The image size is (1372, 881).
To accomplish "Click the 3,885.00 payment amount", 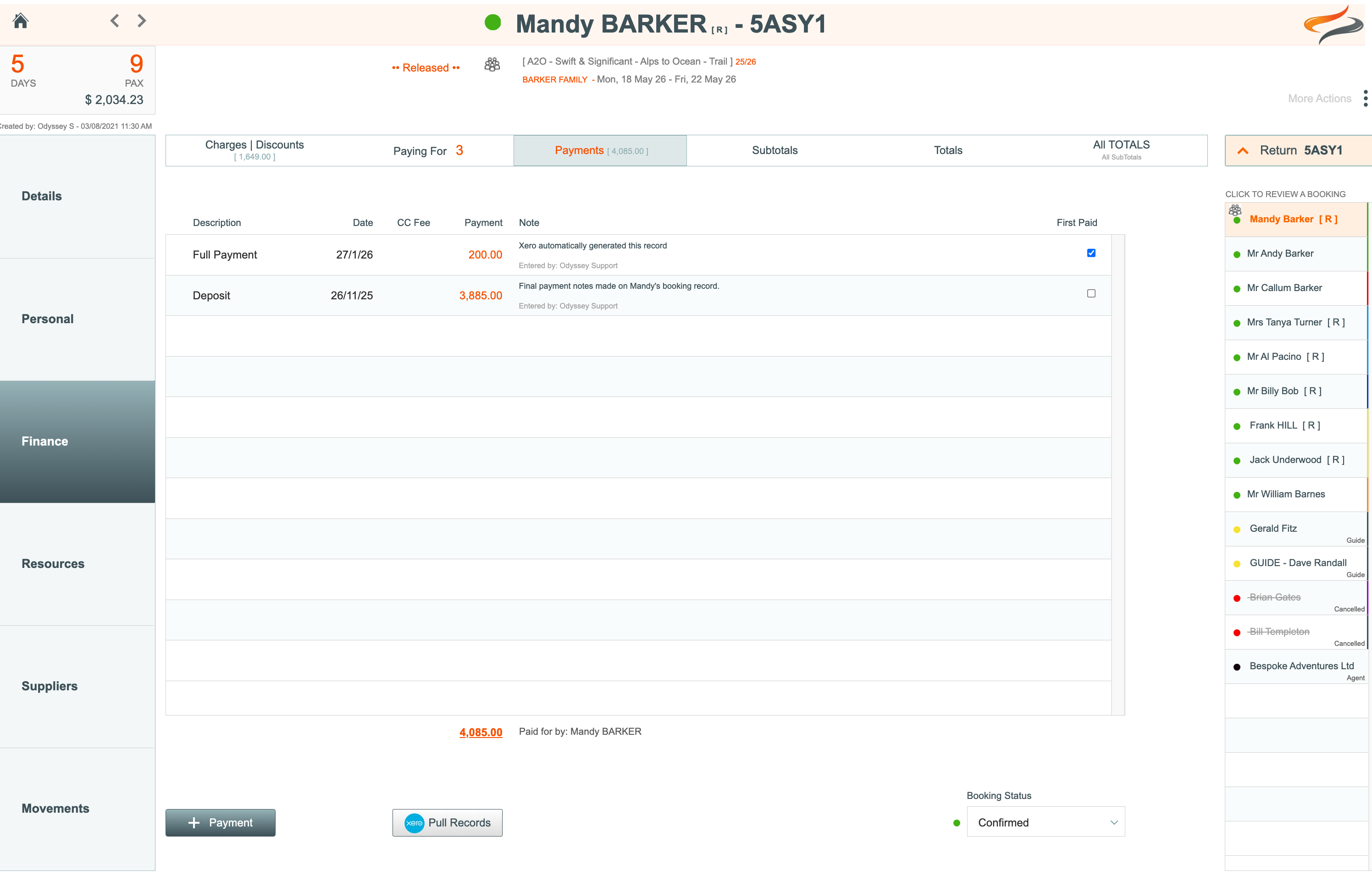I will pos(481,296).
